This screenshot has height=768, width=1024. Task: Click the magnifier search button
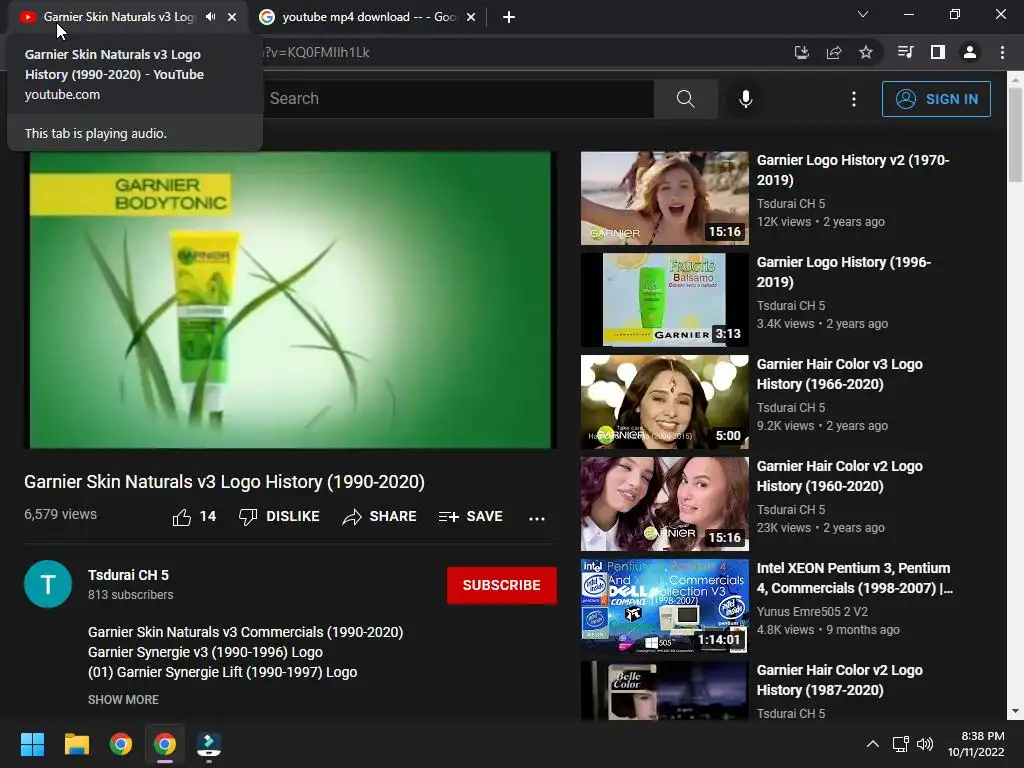point(686,99)
